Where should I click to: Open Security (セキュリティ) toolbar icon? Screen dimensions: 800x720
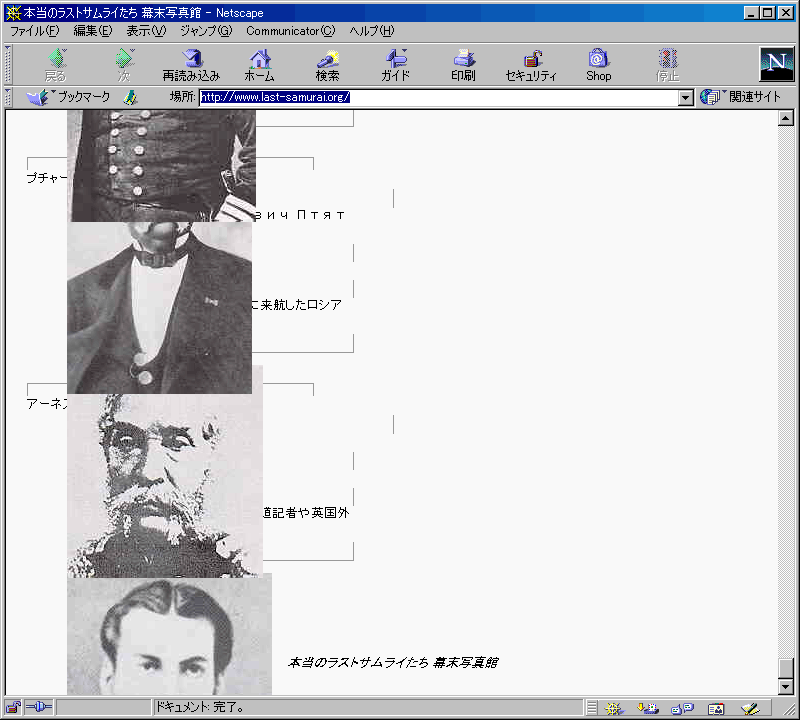(531, 65)
